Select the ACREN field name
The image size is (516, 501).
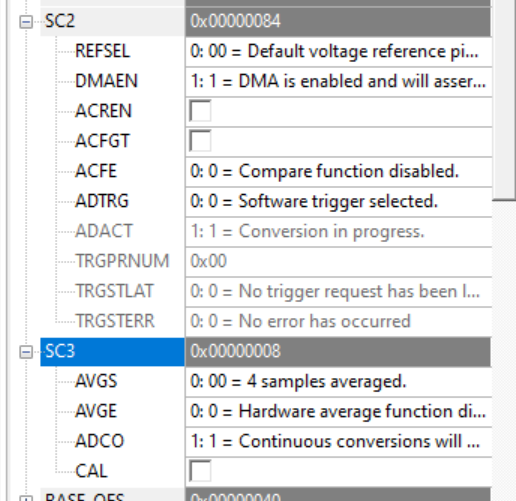tap(104, 111)
